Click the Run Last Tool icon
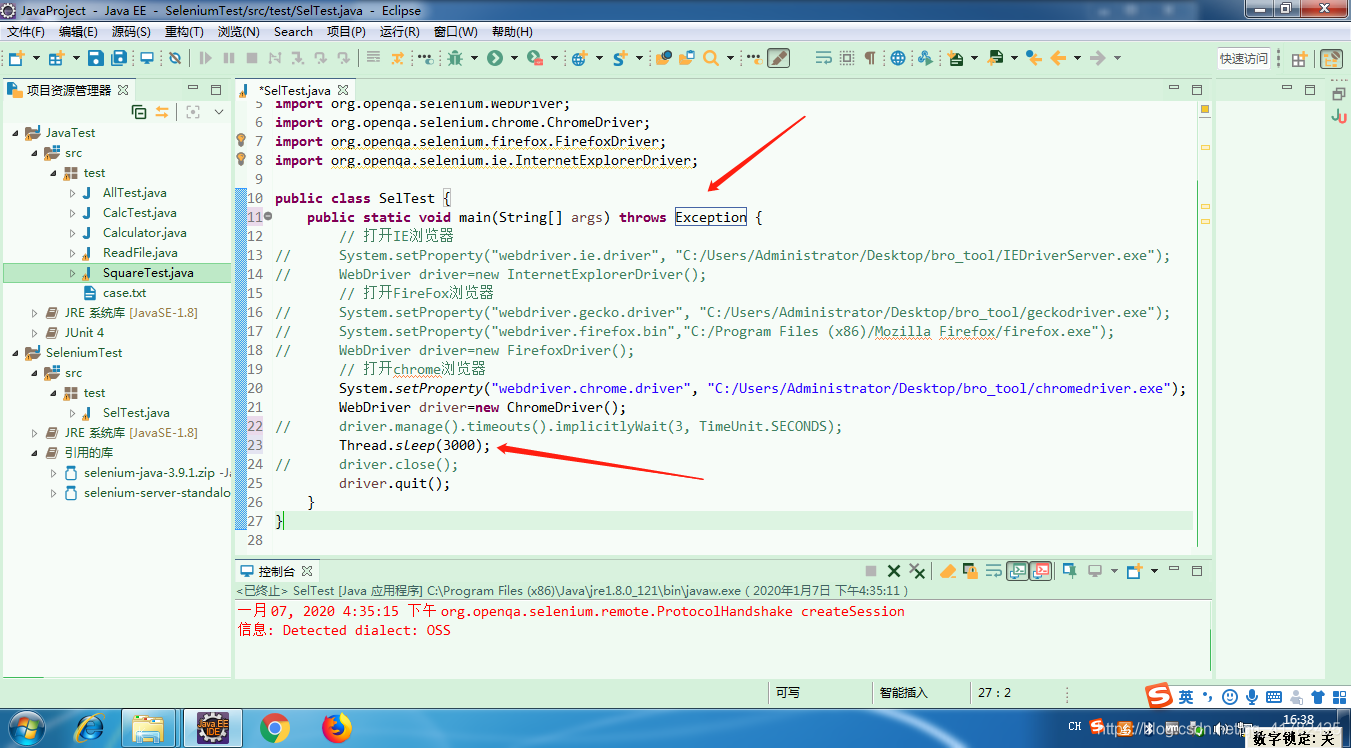This screenshot has width=1351, height=748. tap(536, 58)
